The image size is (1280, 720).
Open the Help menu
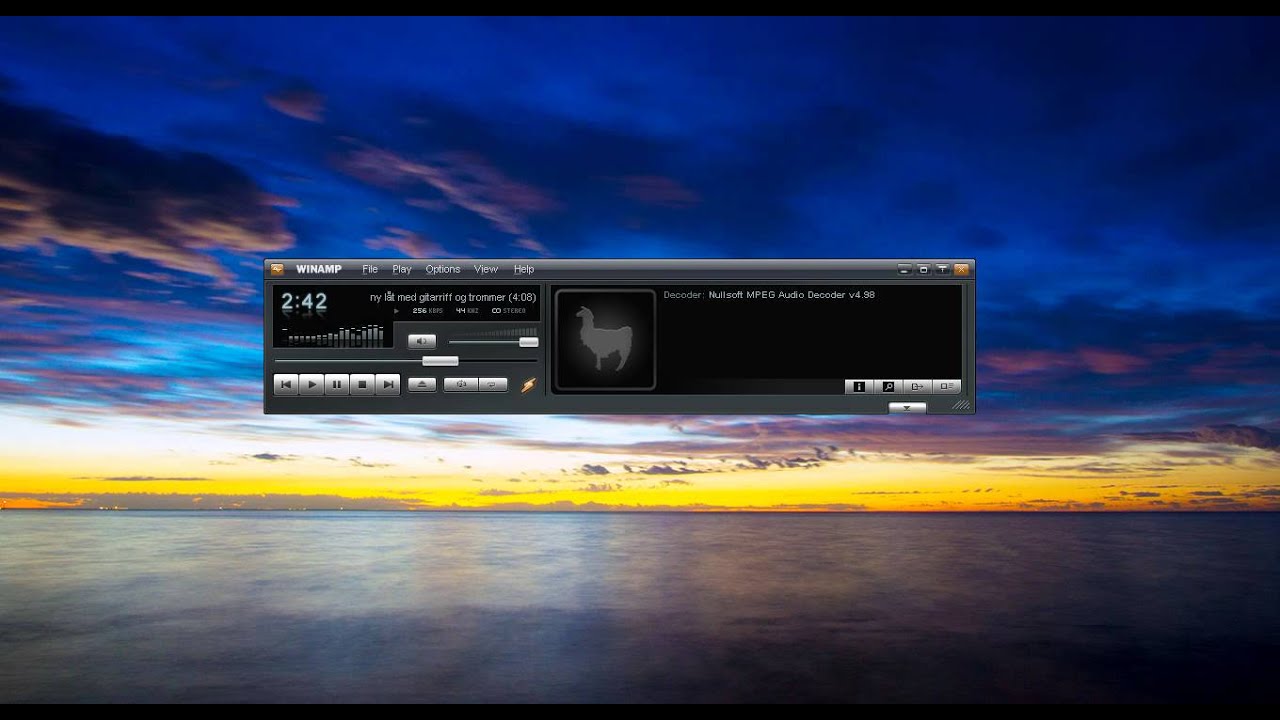pos(524,269)
